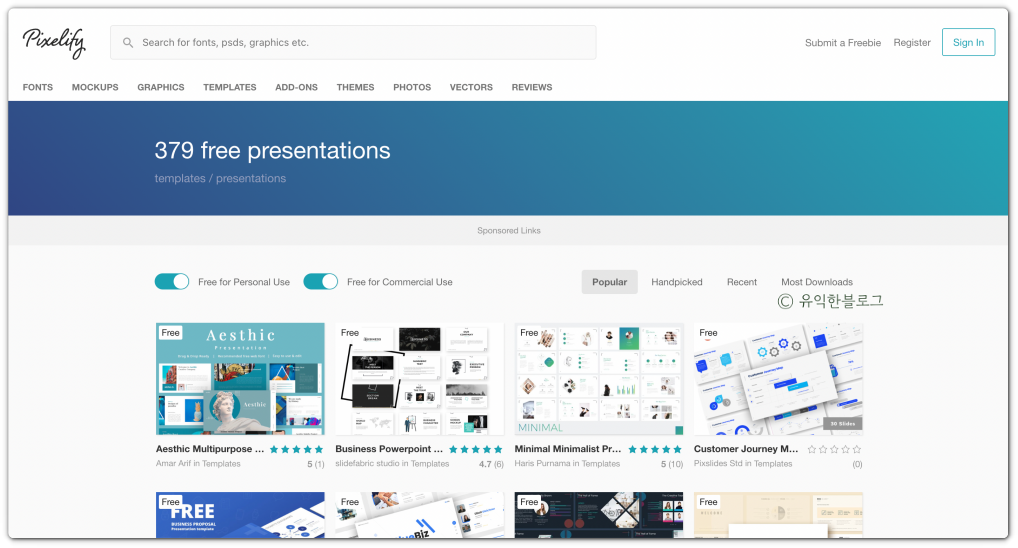Open the blue FREE Business Proposal thumbnail
Viewport: 1018px width, 548px height.
240,515
